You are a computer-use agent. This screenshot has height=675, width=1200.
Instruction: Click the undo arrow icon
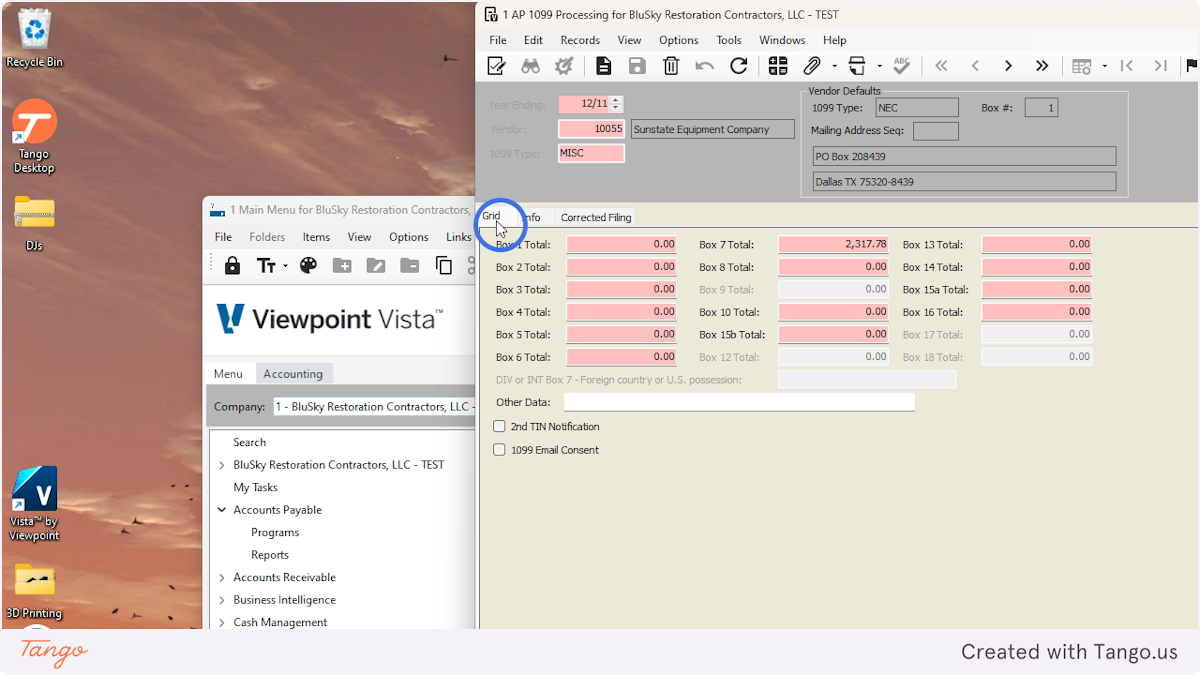pyautogui.click(x=705, y=66)
